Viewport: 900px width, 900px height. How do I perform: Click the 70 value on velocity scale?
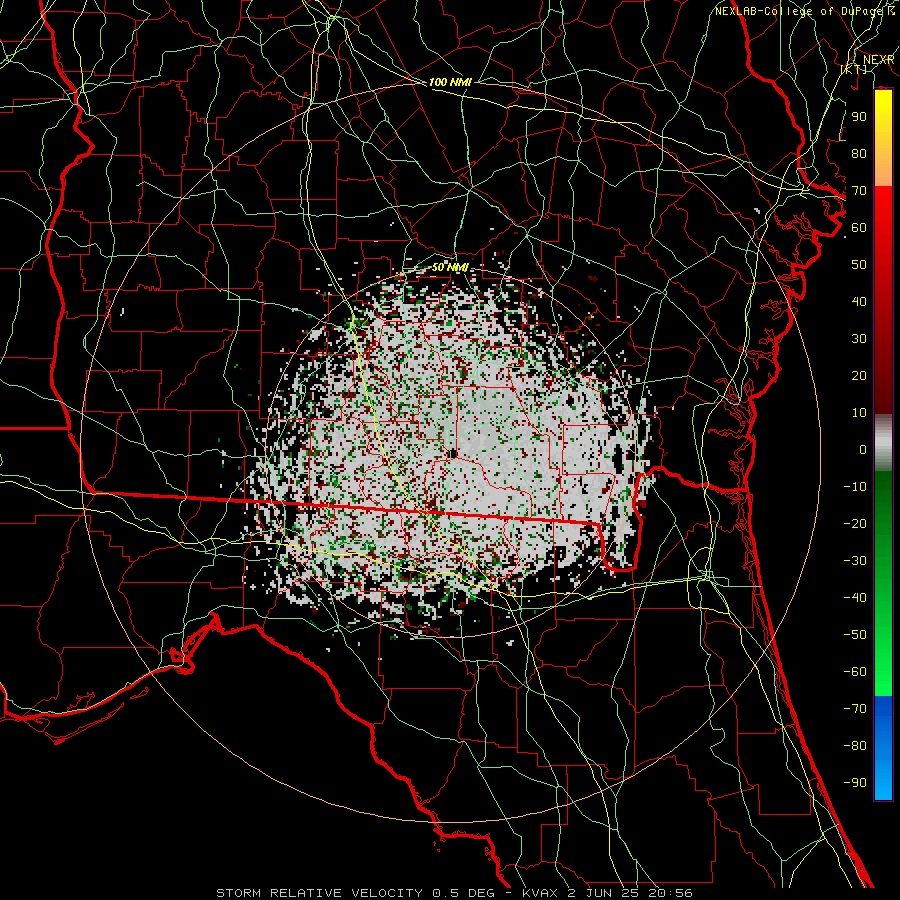point(859,191)
